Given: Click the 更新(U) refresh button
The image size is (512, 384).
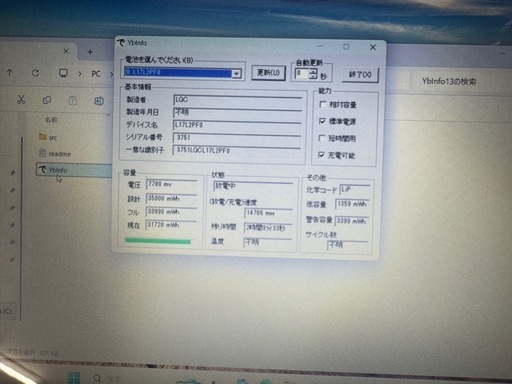Looking at the screenshot, I should tap(268, 73).
